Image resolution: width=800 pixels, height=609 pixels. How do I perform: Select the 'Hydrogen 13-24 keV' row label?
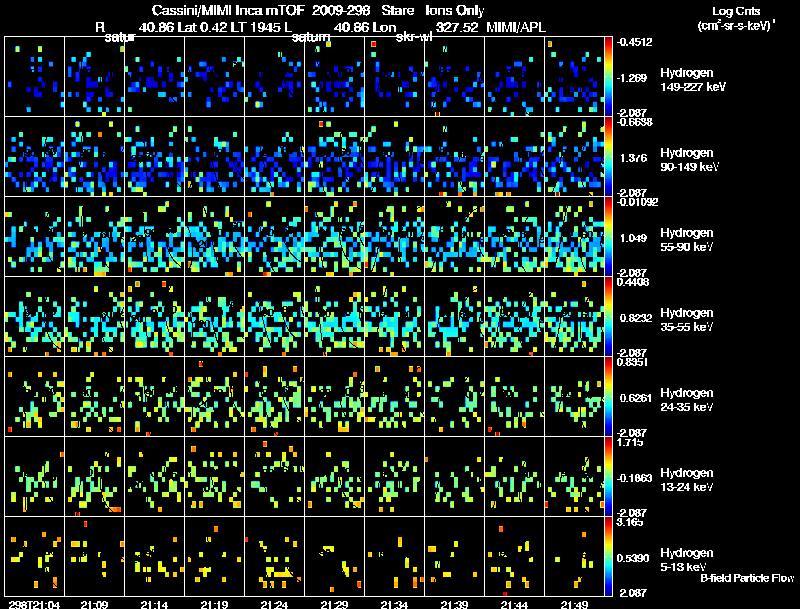[x=687, y=480]
